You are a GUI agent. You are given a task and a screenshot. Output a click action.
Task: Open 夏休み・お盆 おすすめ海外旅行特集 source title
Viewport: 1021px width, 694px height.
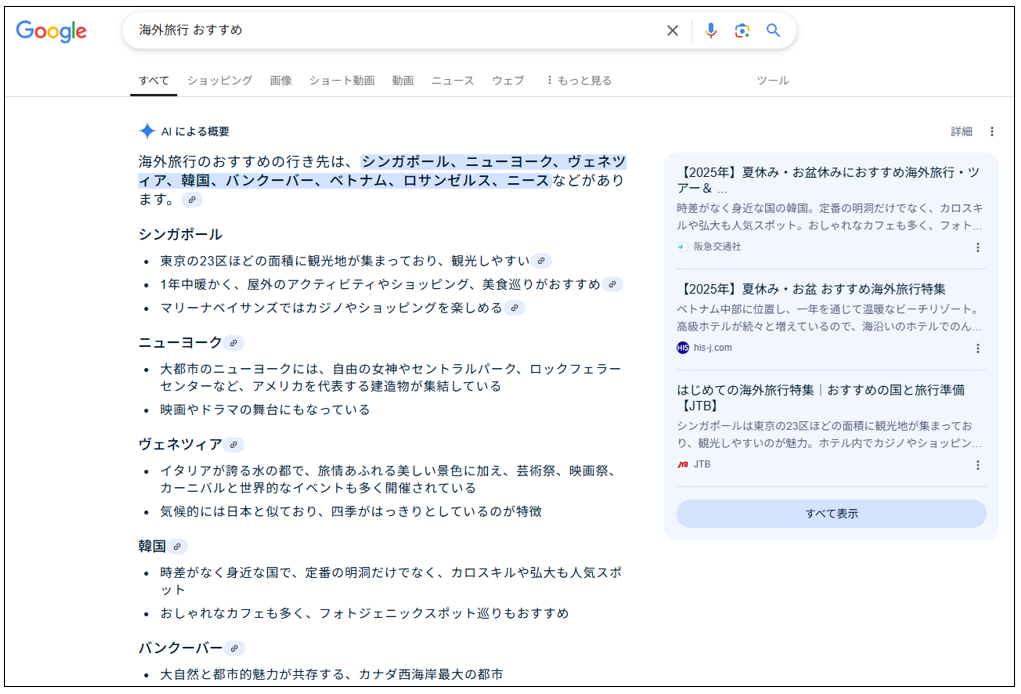(811, 289)
